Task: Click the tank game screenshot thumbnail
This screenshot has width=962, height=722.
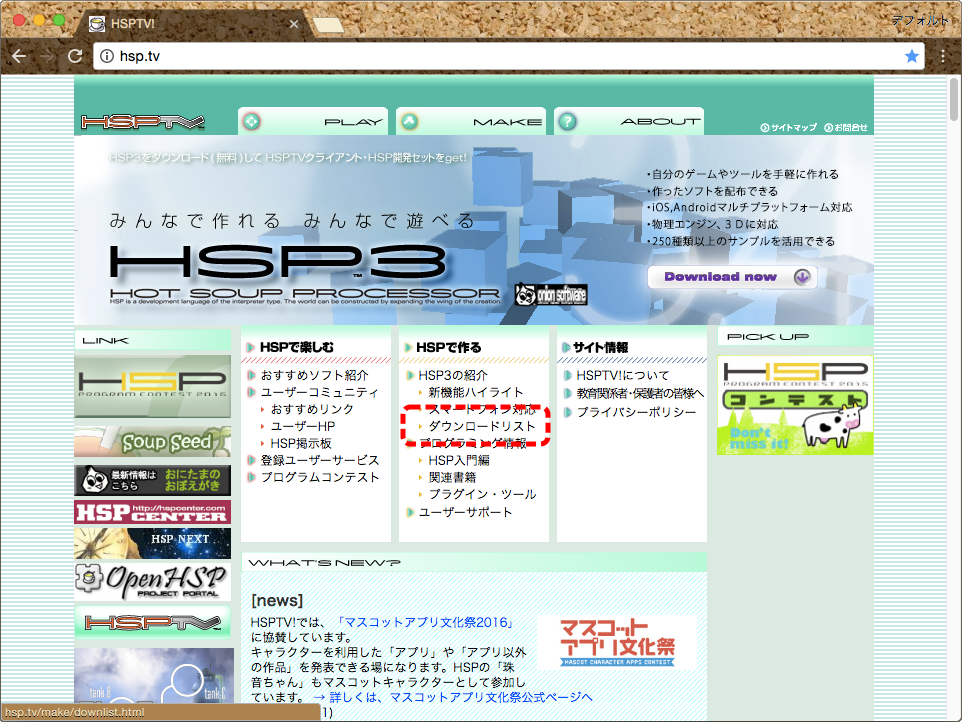Action: (154, 675)
